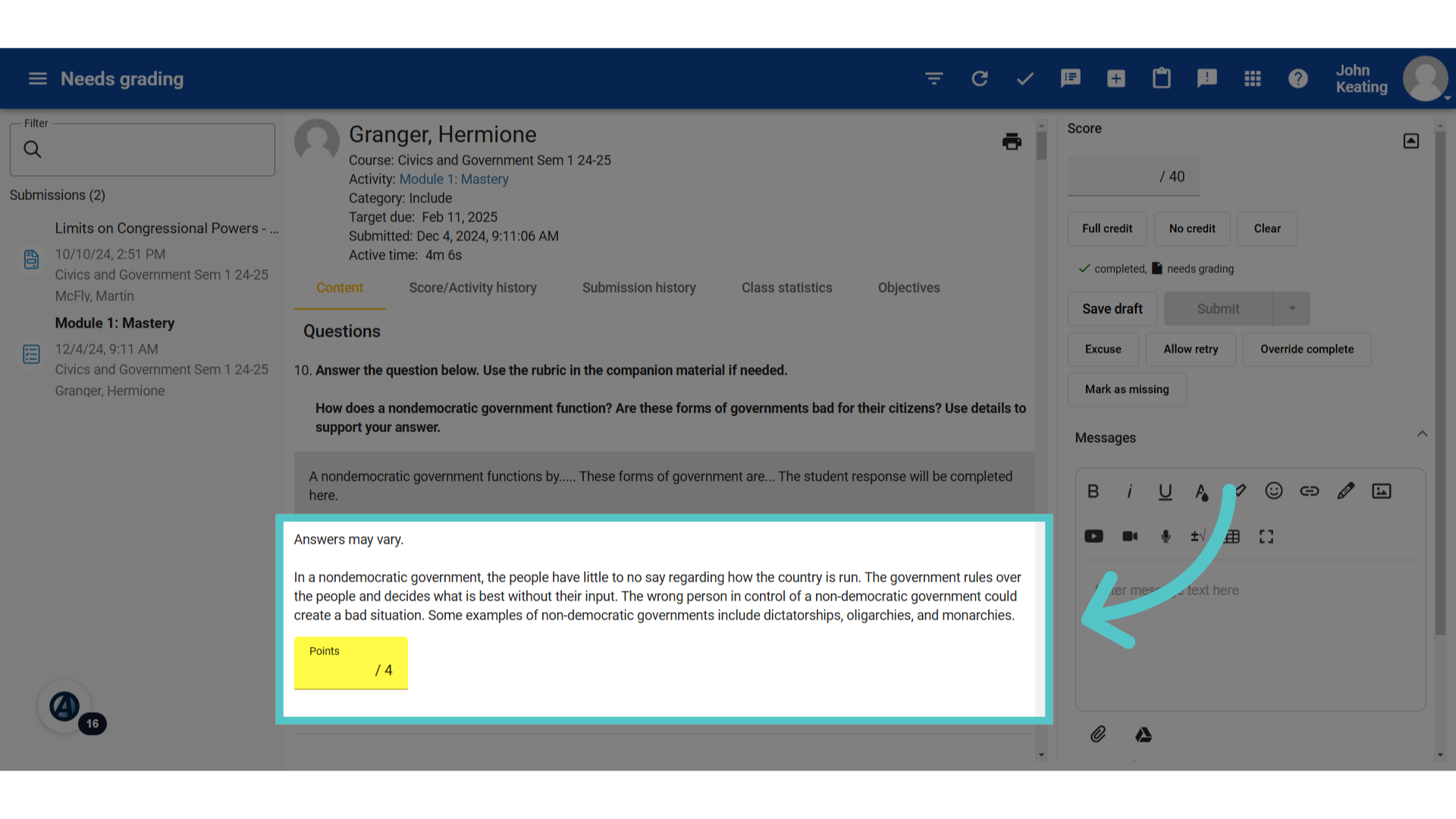Switch to the Content tab
Image resolution: width=1456 pixels, height=819 pixels.
tap(340, 288)
